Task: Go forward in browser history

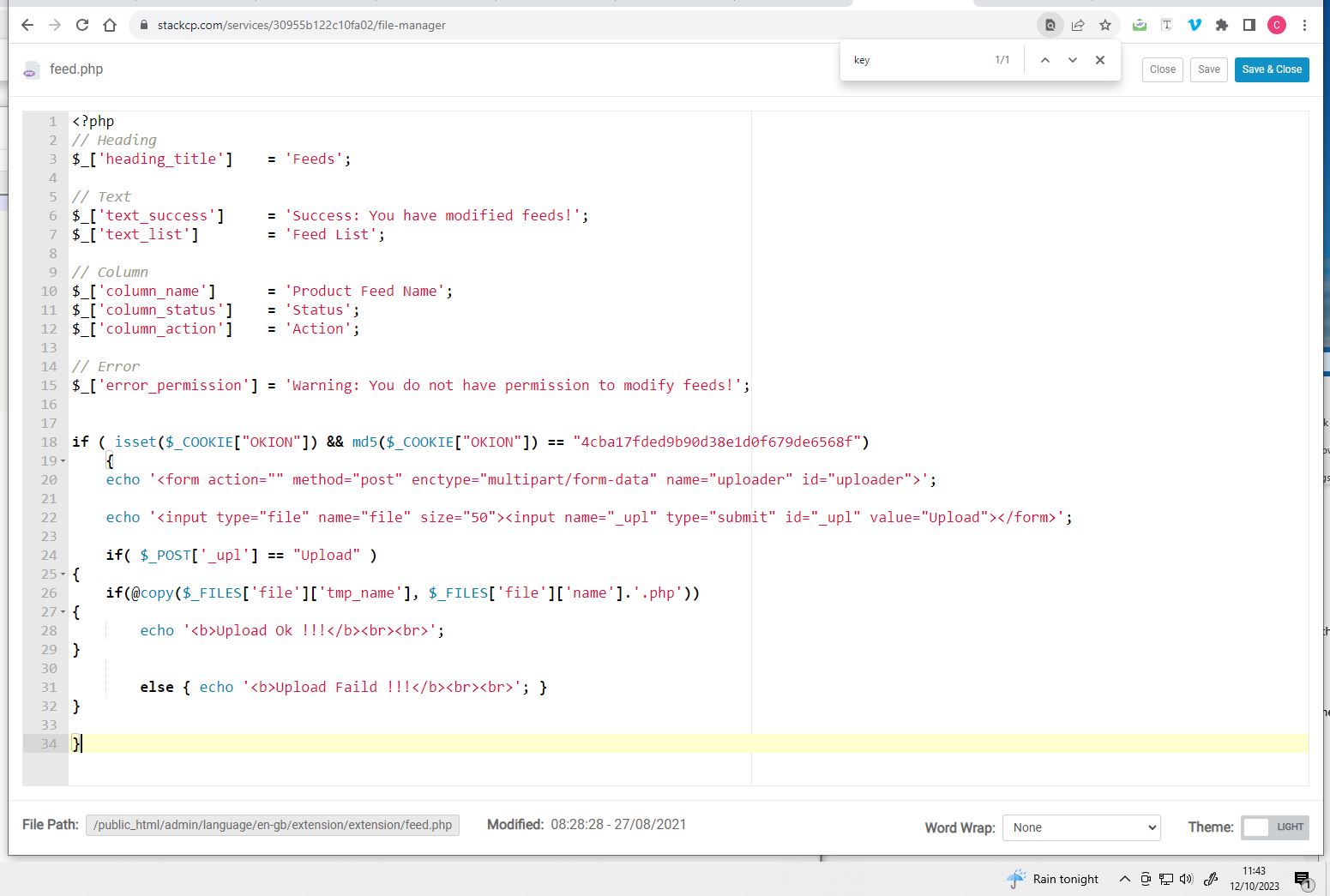Action: click(55, 25)
